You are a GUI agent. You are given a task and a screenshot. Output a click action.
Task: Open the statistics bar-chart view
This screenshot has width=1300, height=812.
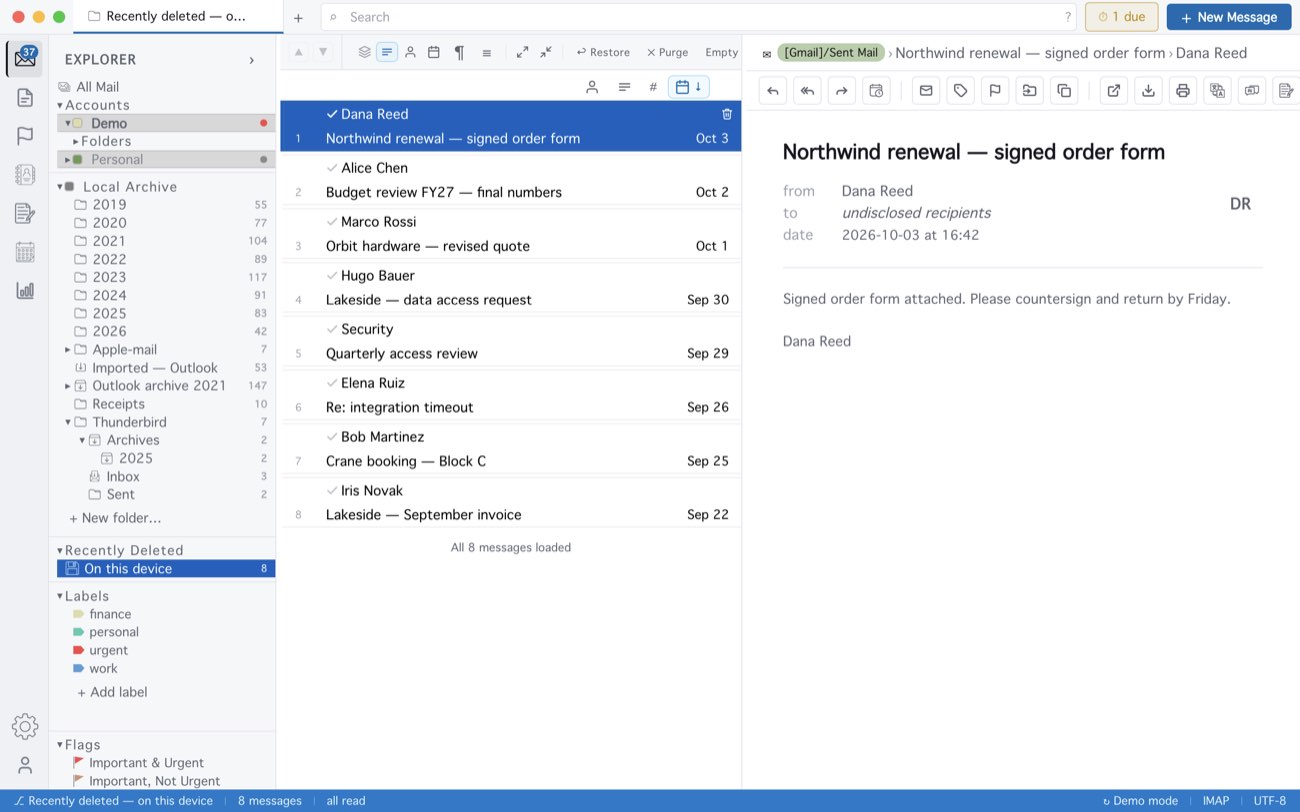click(25, 290)
